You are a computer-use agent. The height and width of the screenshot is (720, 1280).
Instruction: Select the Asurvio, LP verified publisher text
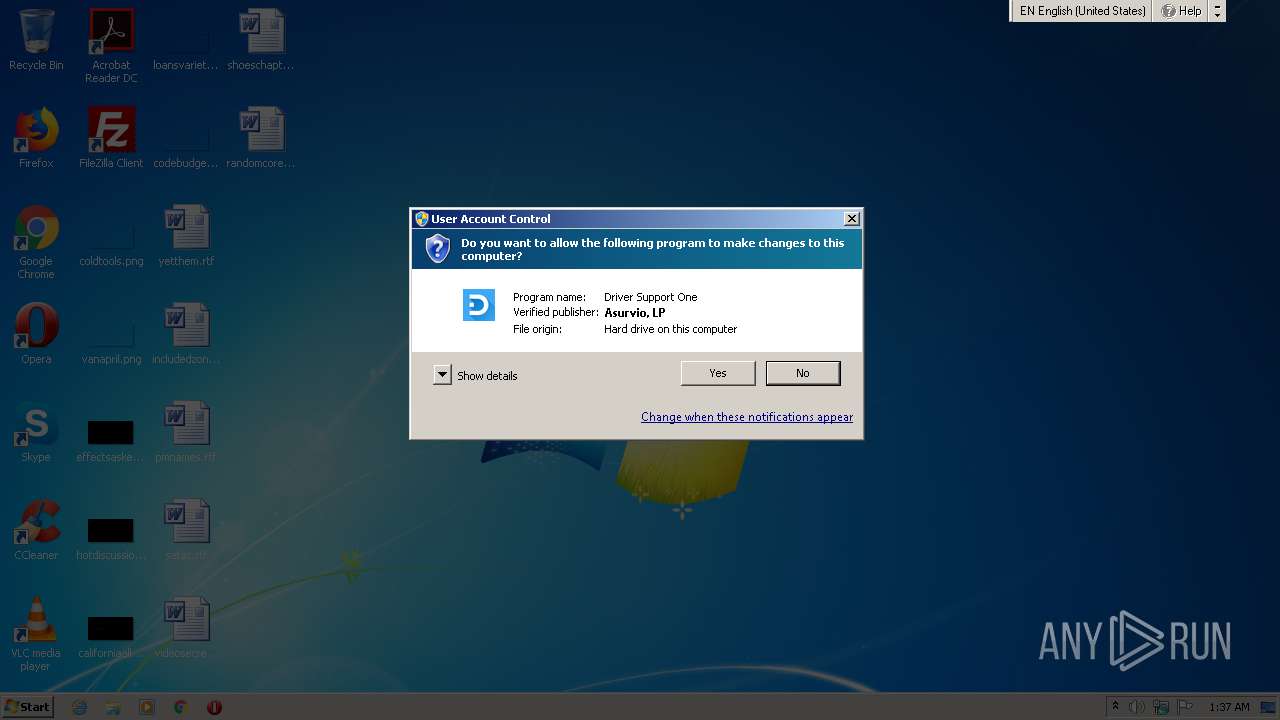pos(635,313)
